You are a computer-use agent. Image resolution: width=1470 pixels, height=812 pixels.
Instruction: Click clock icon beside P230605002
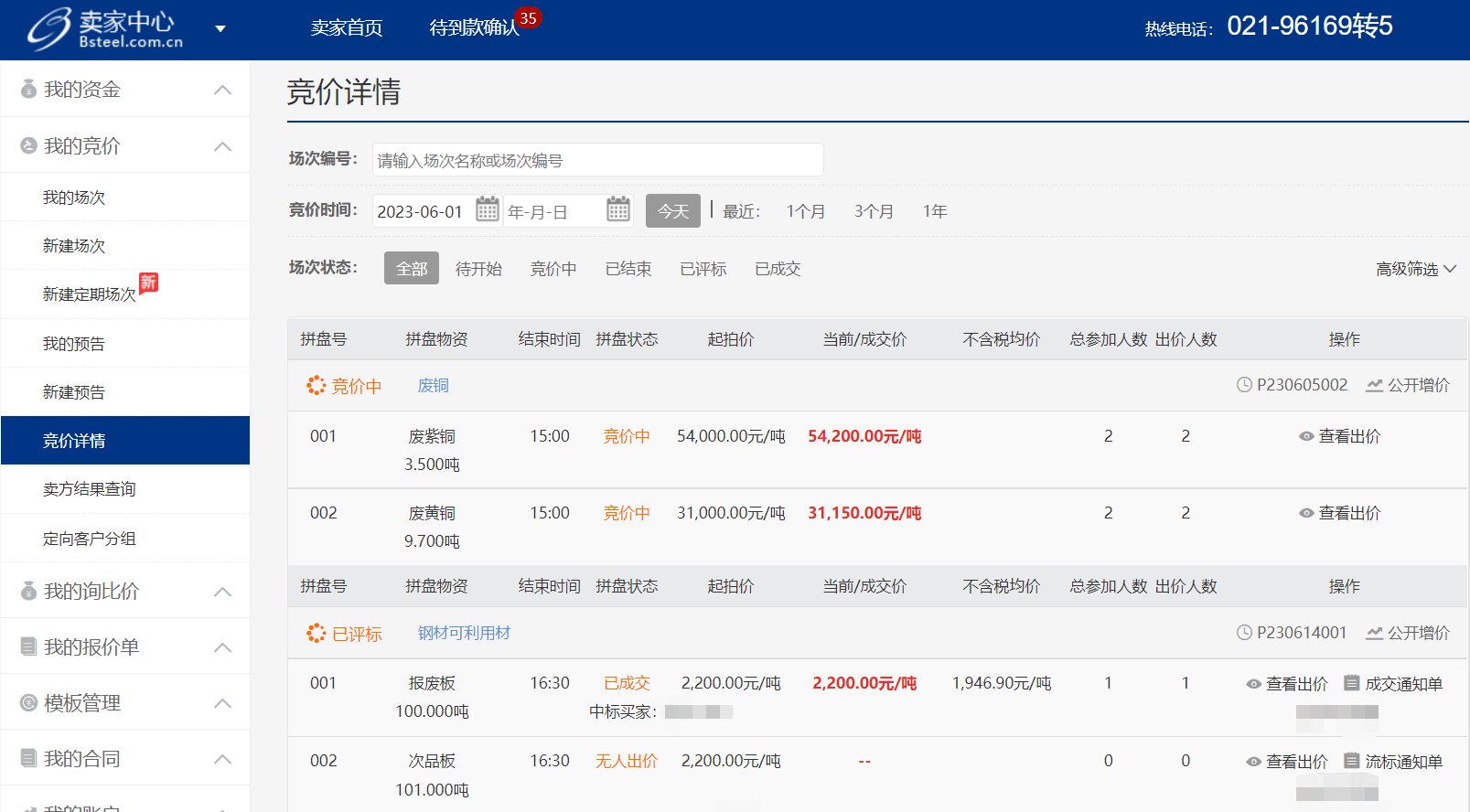pos(1244,385)
